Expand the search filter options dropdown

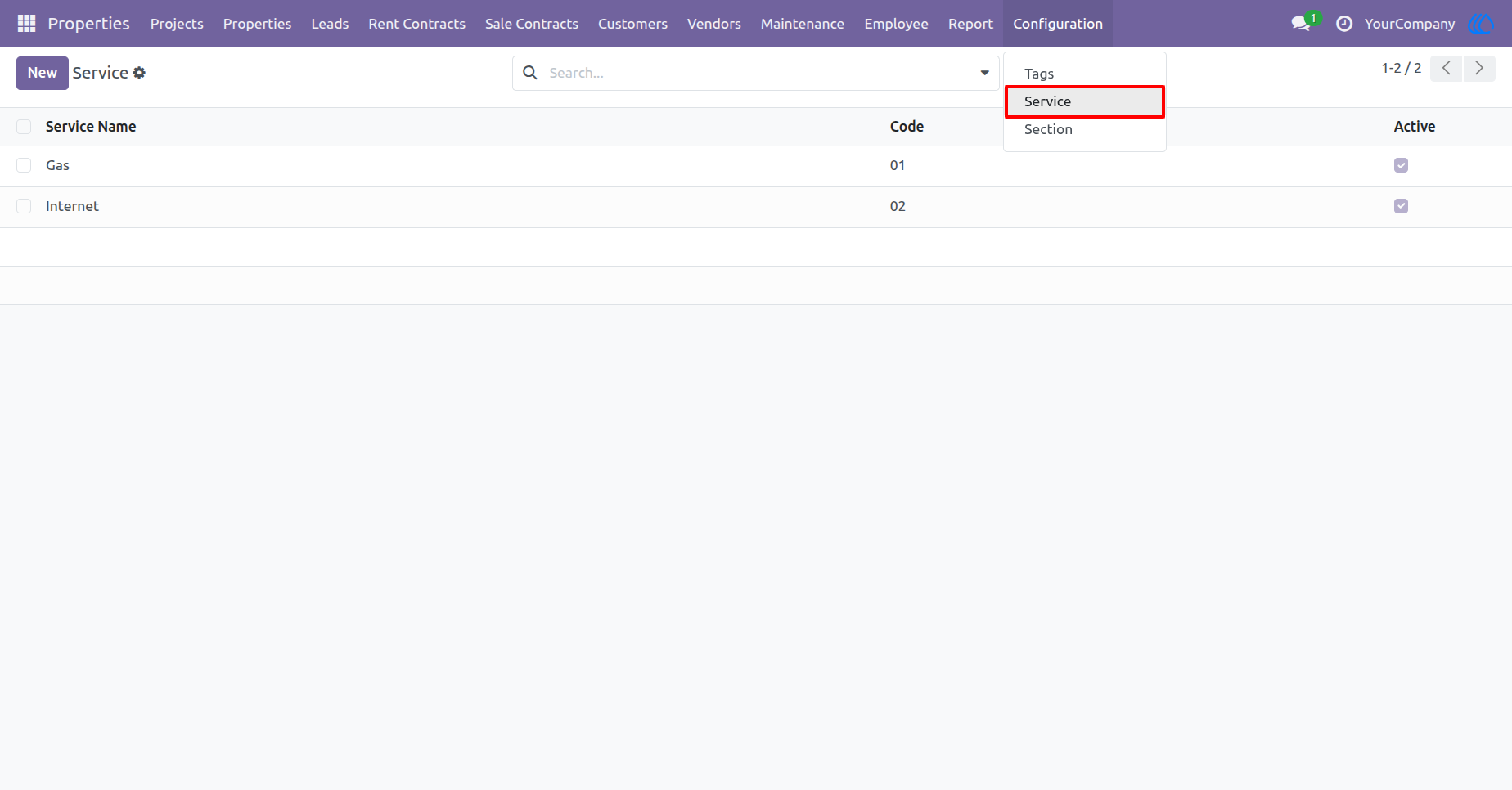pos(985,73)
